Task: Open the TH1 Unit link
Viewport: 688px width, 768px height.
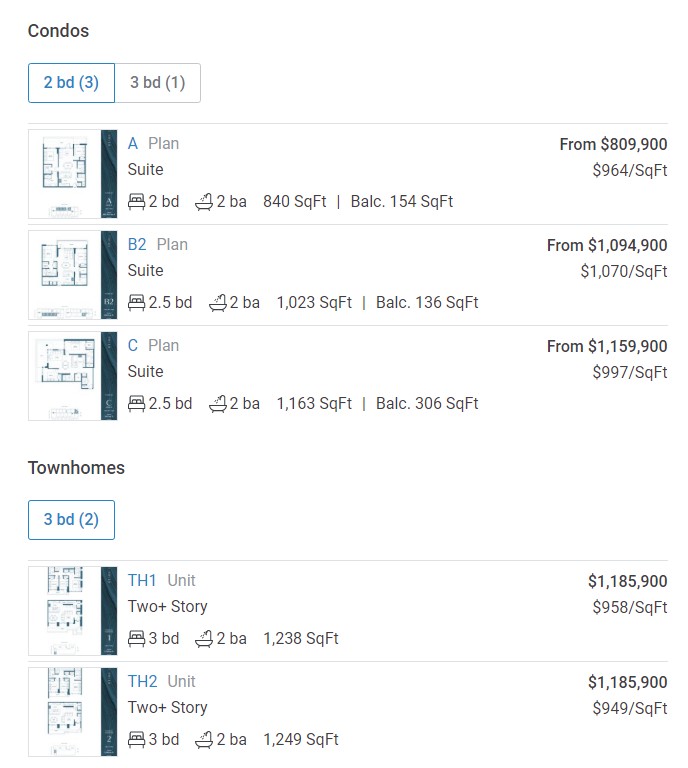Action: click(162, 580)
